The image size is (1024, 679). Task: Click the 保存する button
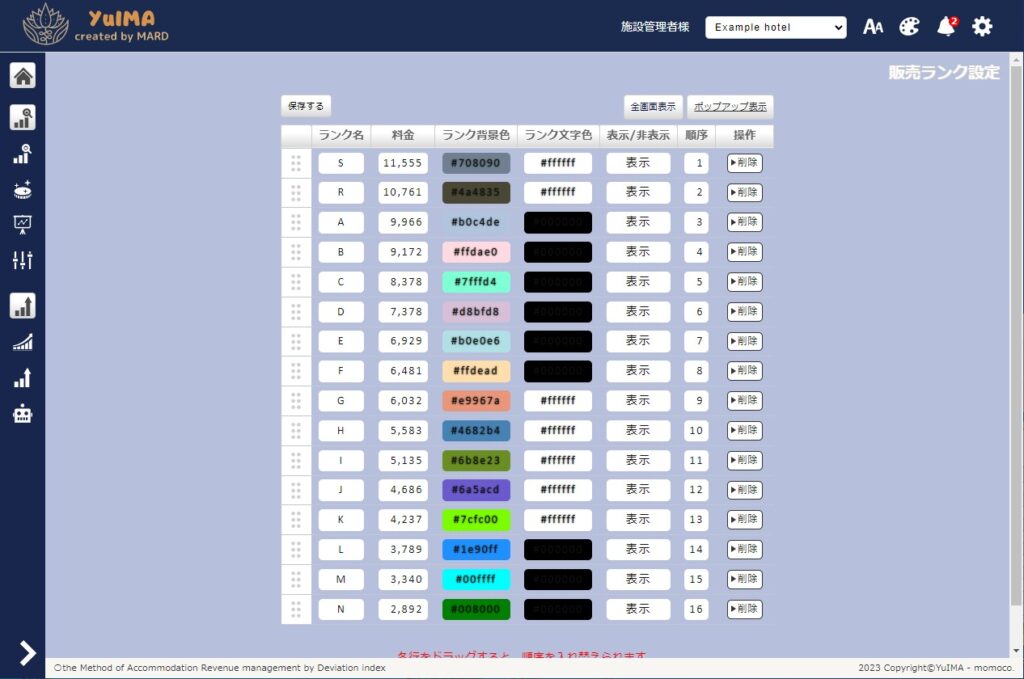point(306,106)
